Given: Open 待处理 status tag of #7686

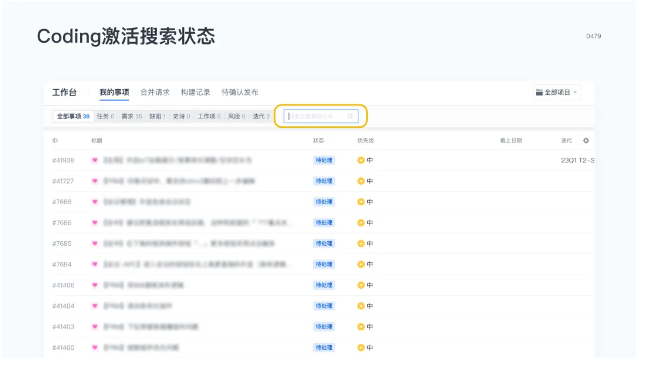Looking at the screenshot, I should point(324,223).
